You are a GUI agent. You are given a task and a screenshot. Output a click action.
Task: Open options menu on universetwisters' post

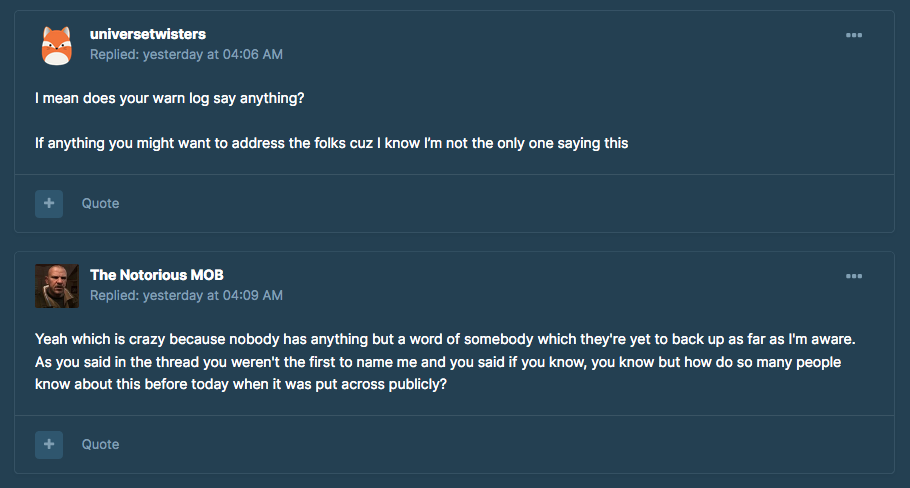pyautogui.click(x=854, y=35)
